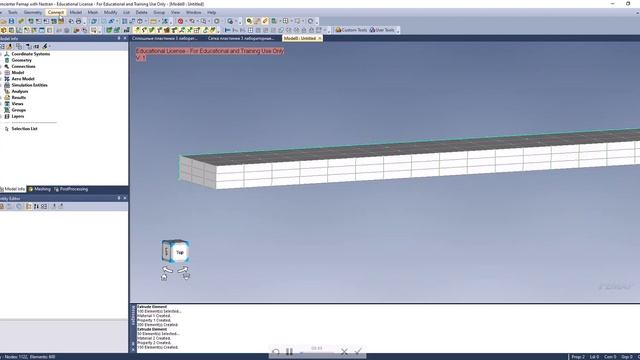Confirm recording with the checkmark icon
Viewport: 640px width, 360px height.
358,351
